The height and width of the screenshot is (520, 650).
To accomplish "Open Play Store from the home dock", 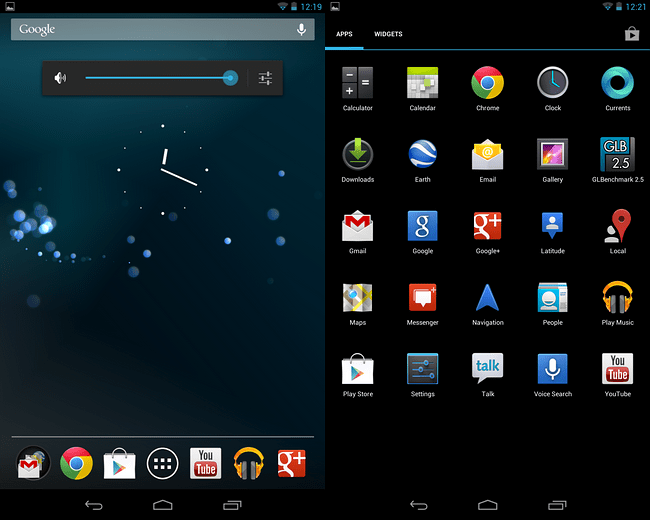I will tap(119, 463).
